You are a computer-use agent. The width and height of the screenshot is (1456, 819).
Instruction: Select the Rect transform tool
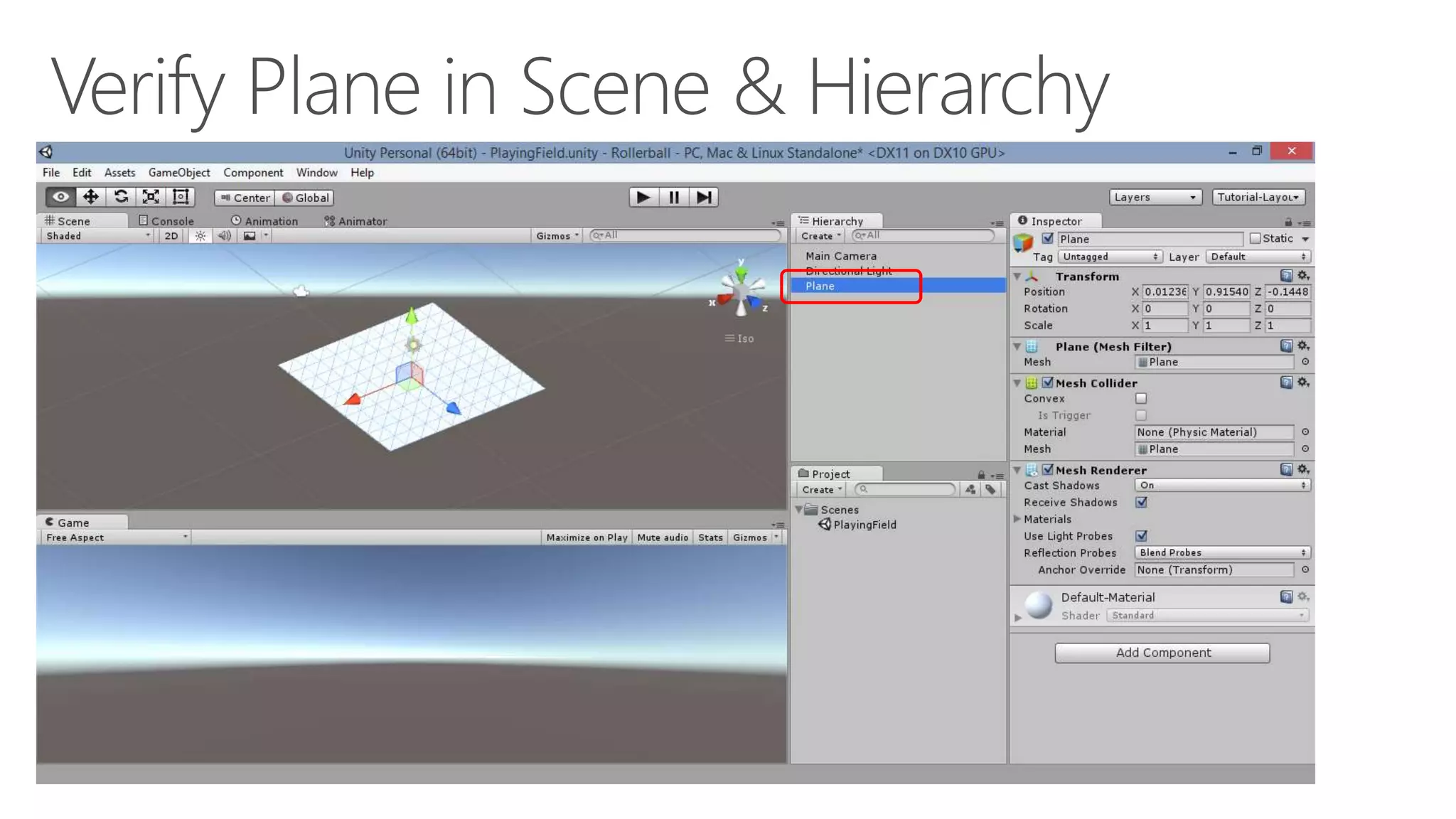[x=181, y=197]
